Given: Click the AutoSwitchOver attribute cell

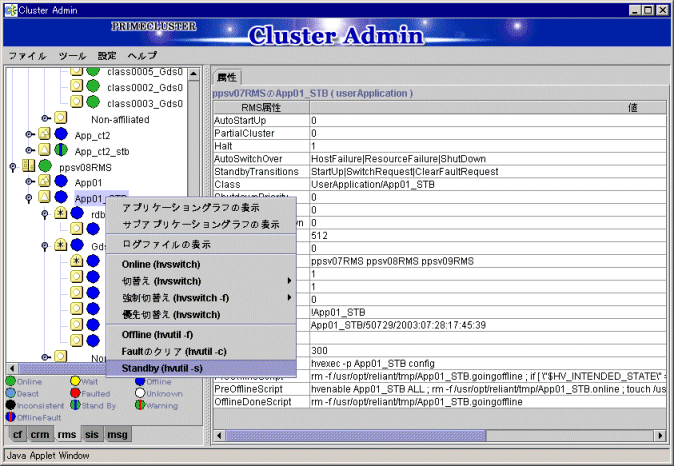Looking at the screenshot, I should tap(261, 159).
